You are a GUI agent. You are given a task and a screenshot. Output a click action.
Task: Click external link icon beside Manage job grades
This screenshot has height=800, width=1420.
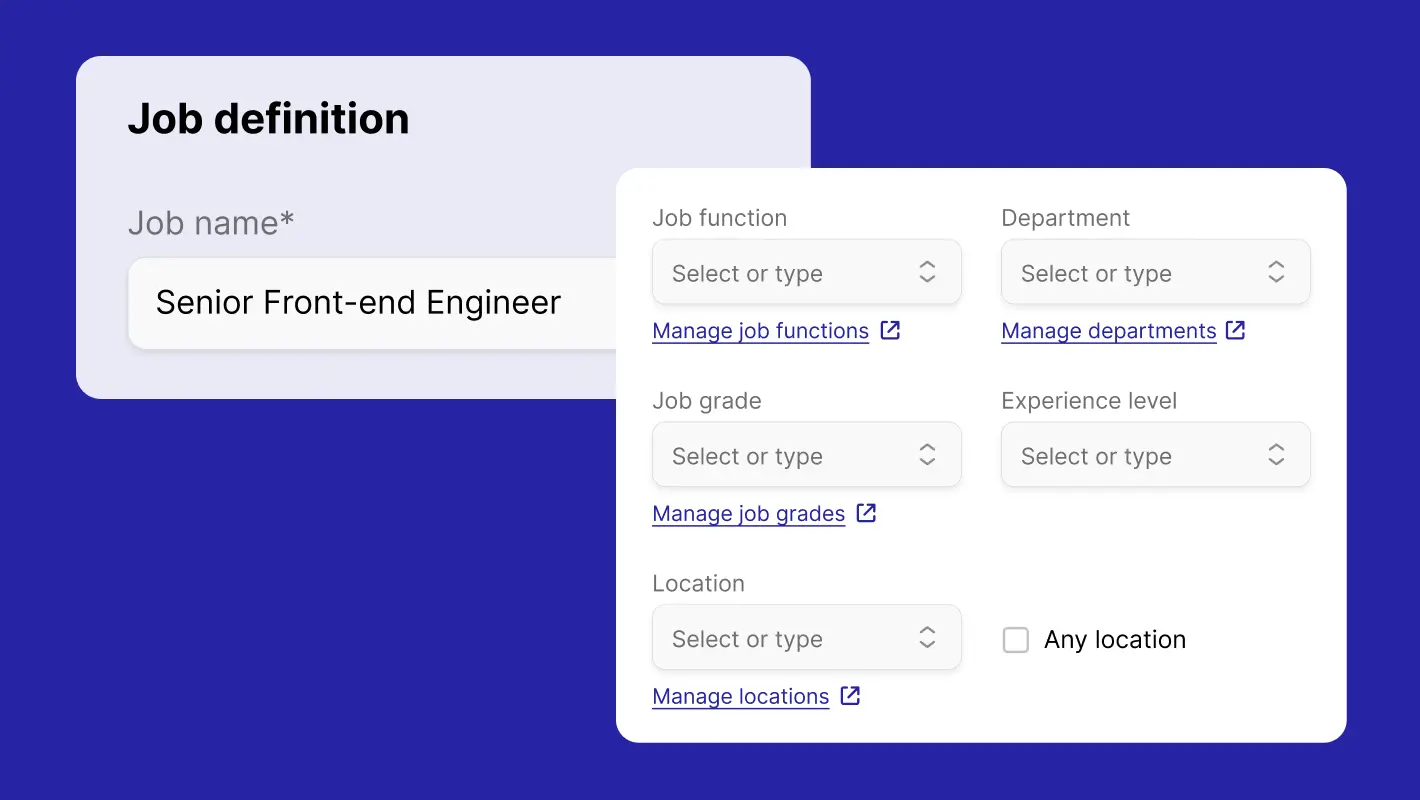866,513
